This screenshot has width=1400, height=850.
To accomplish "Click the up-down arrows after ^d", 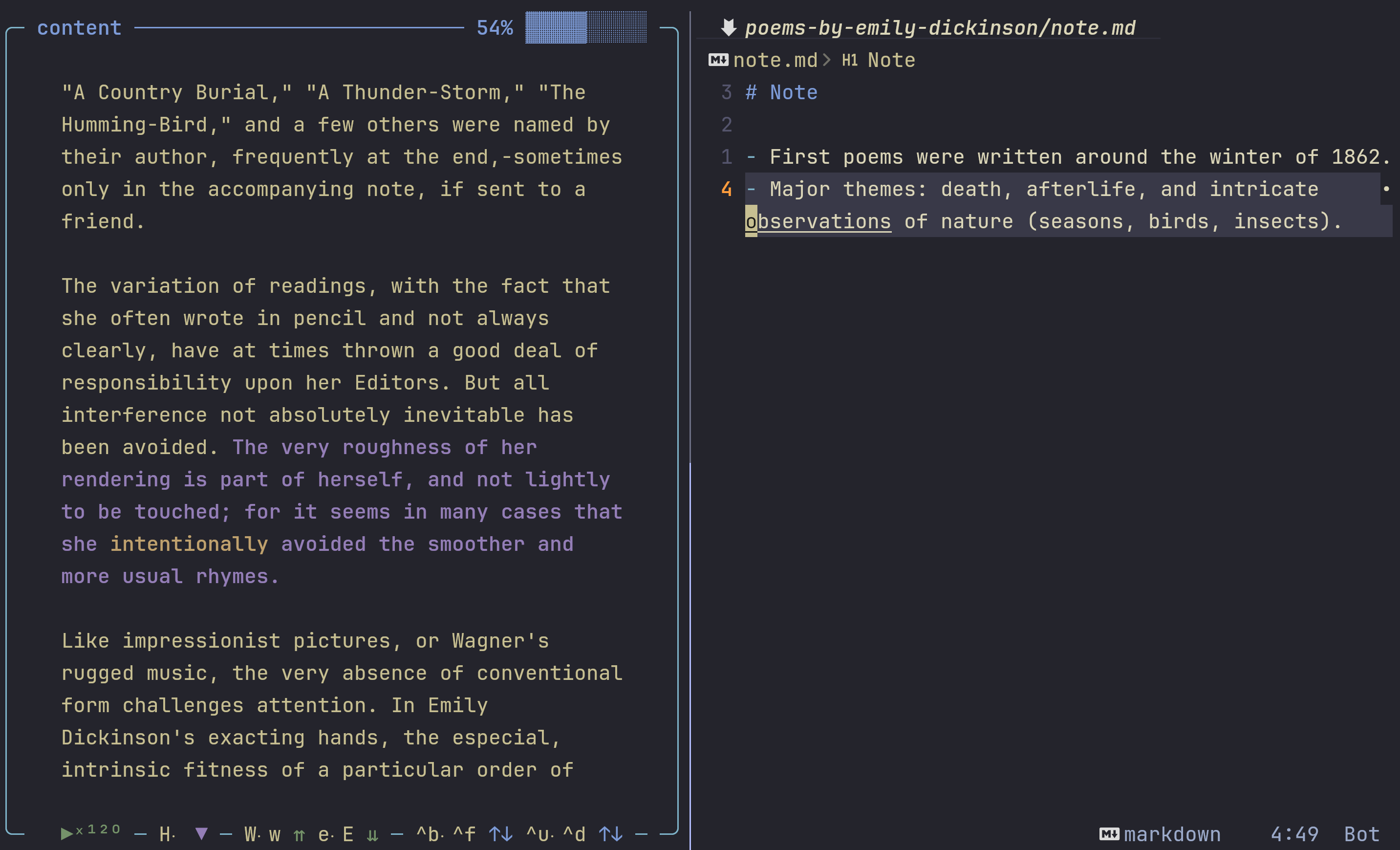I will pos(611,833).
